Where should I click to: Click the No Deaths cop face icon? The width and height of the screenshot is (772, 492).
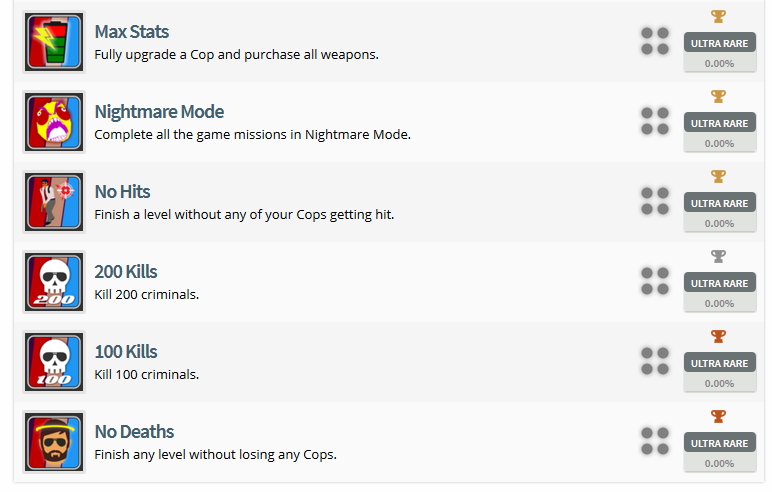pos(54,442)
